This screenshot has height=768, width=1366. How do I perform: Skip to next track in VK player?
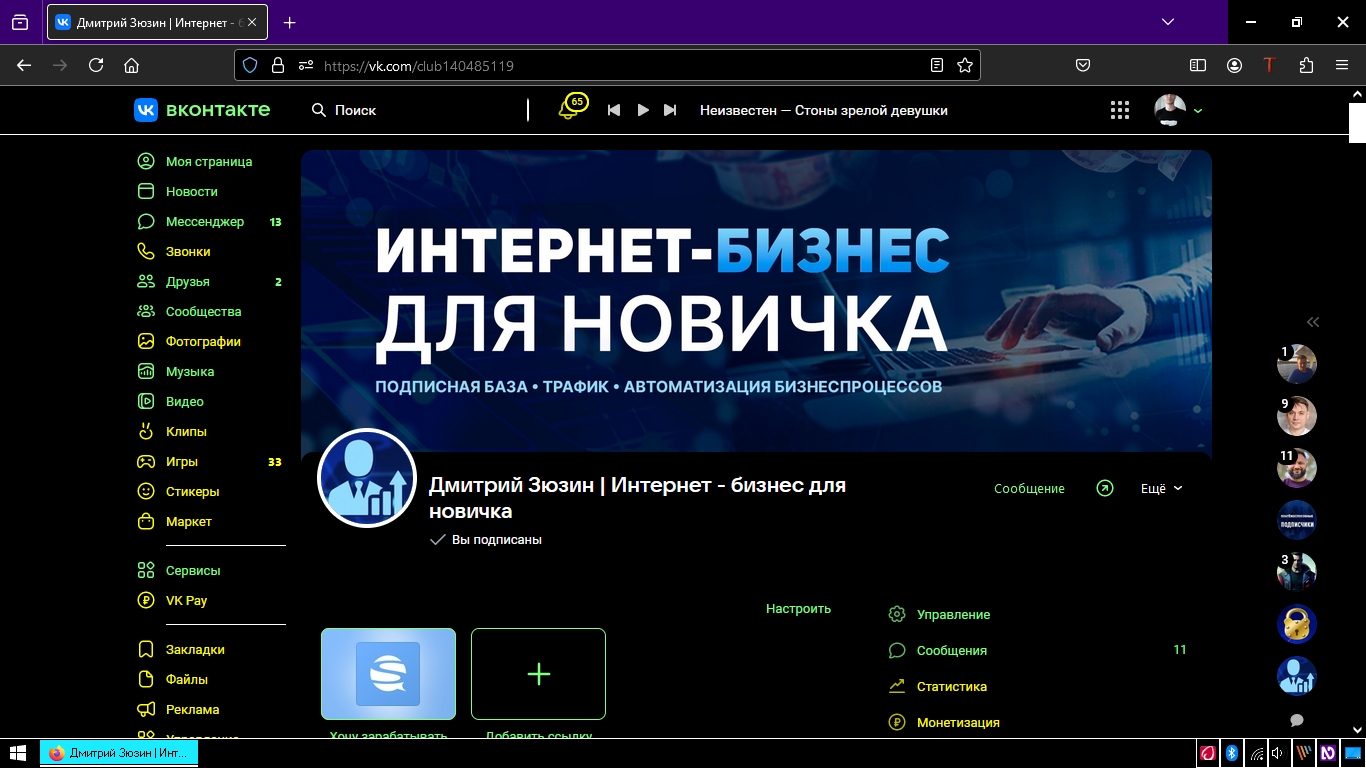(670, 110)
